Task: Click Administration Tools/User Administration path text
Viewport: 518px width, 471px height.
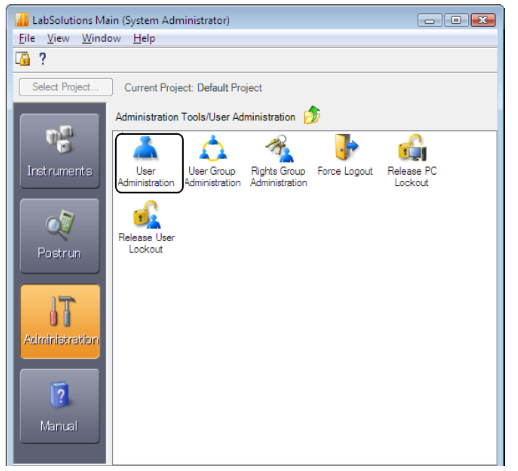Action: (x=205, y=117)
